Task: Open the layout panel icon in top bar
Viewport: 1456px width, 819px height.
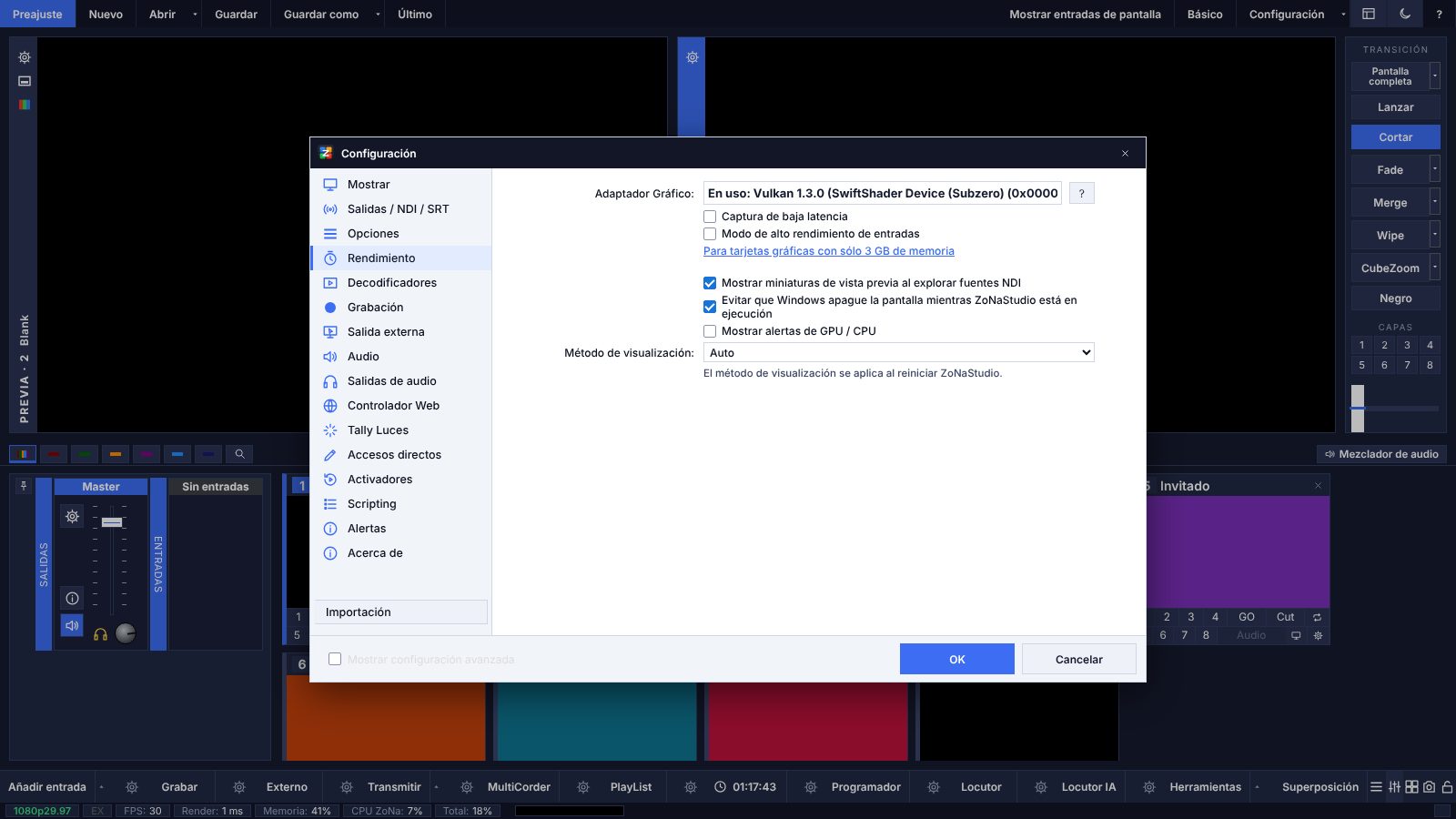Action: [x=1369, y=14]
